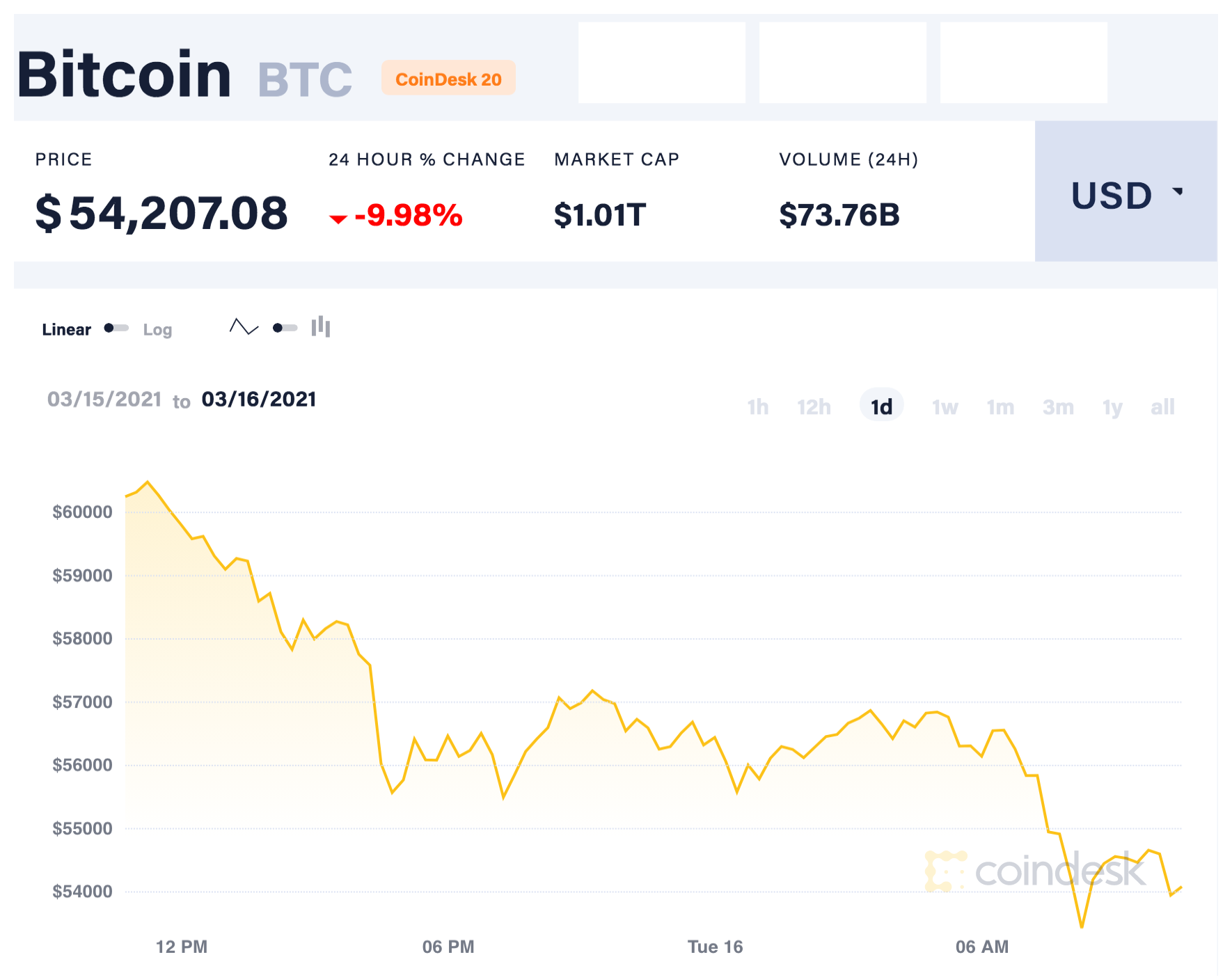Switch to the 1h time range
The height and width of the screenshot is (980, 1232).
click(x=757, y=407)
